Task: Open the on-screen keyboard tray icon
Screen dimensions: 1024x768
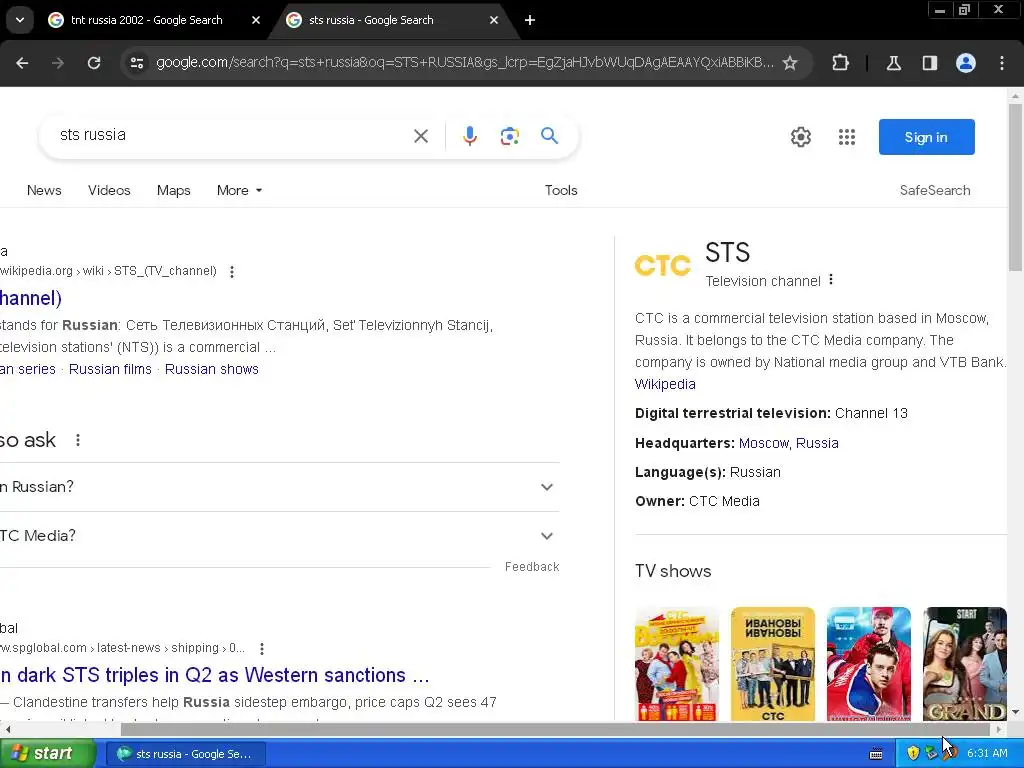Action: pos(876,754)
